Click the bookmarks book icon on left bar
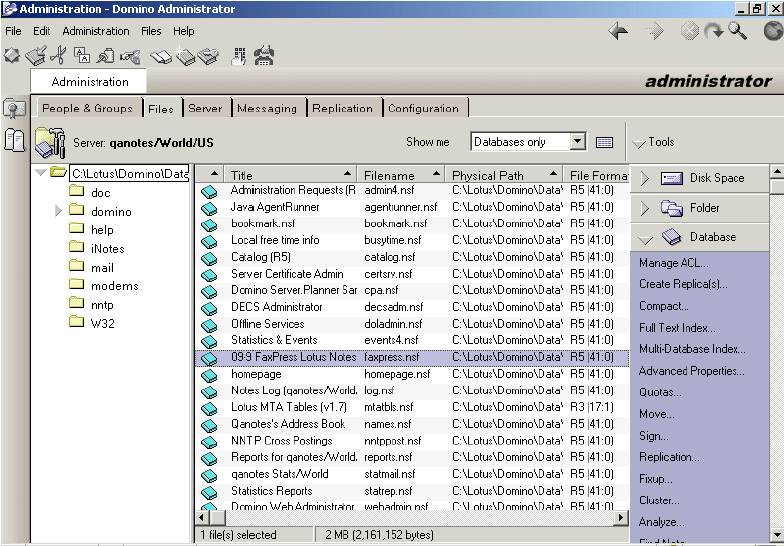 click(14, 140)
